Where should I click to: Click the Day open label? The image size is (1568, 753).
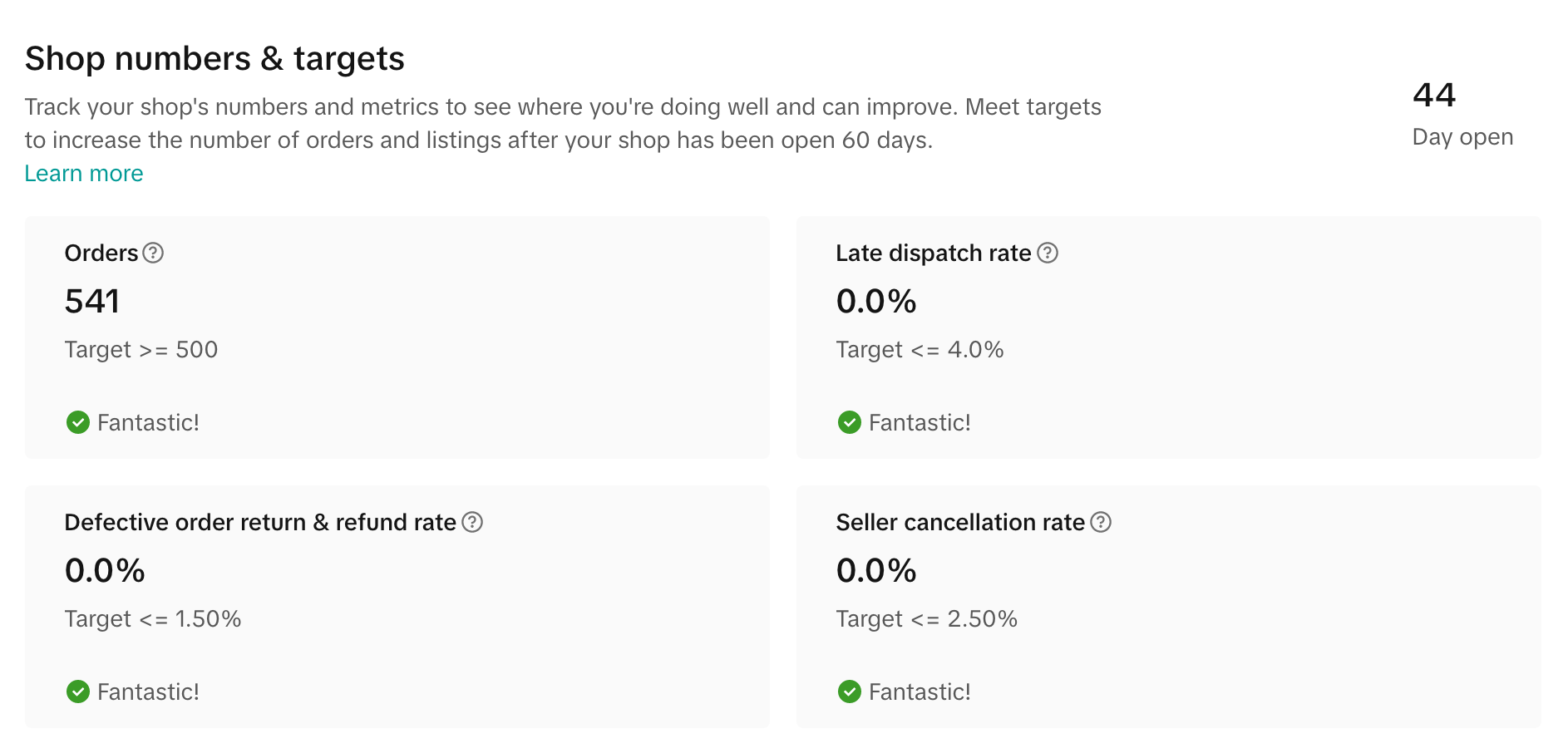[x=1462, y=137]
